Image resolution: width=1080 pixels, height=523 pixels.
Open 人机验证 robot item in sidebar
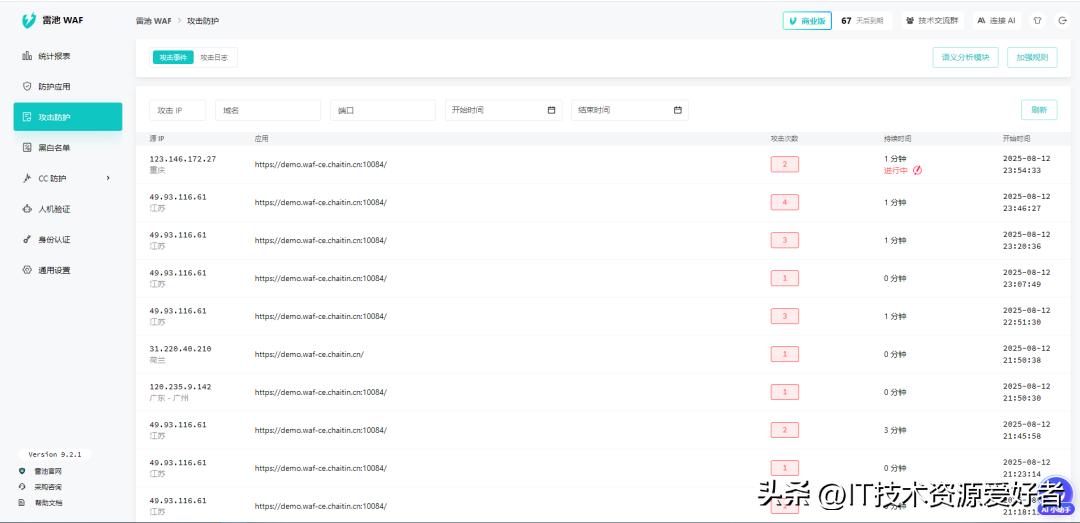pos(54,209)
